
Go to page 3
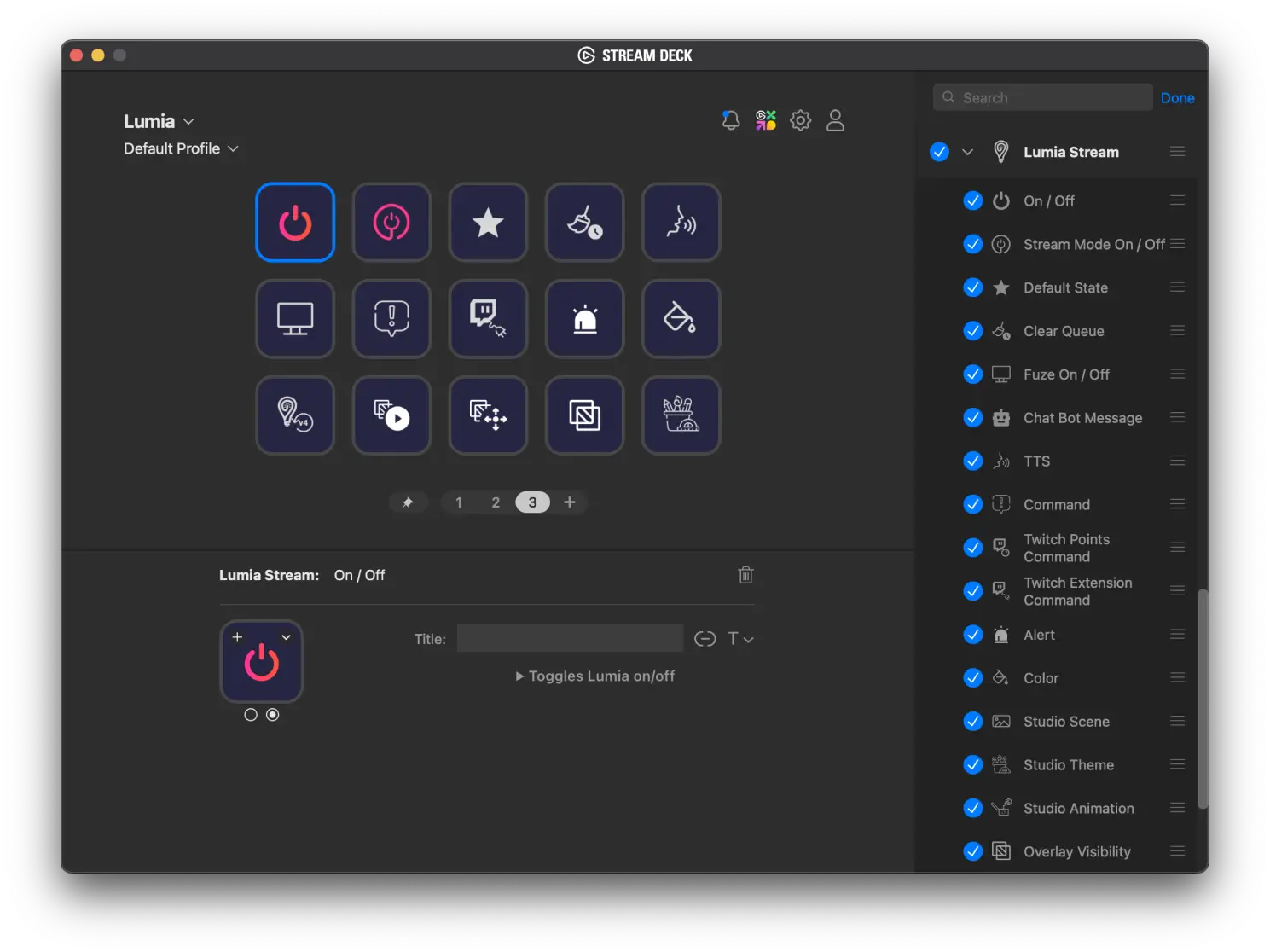coord(532,502)
